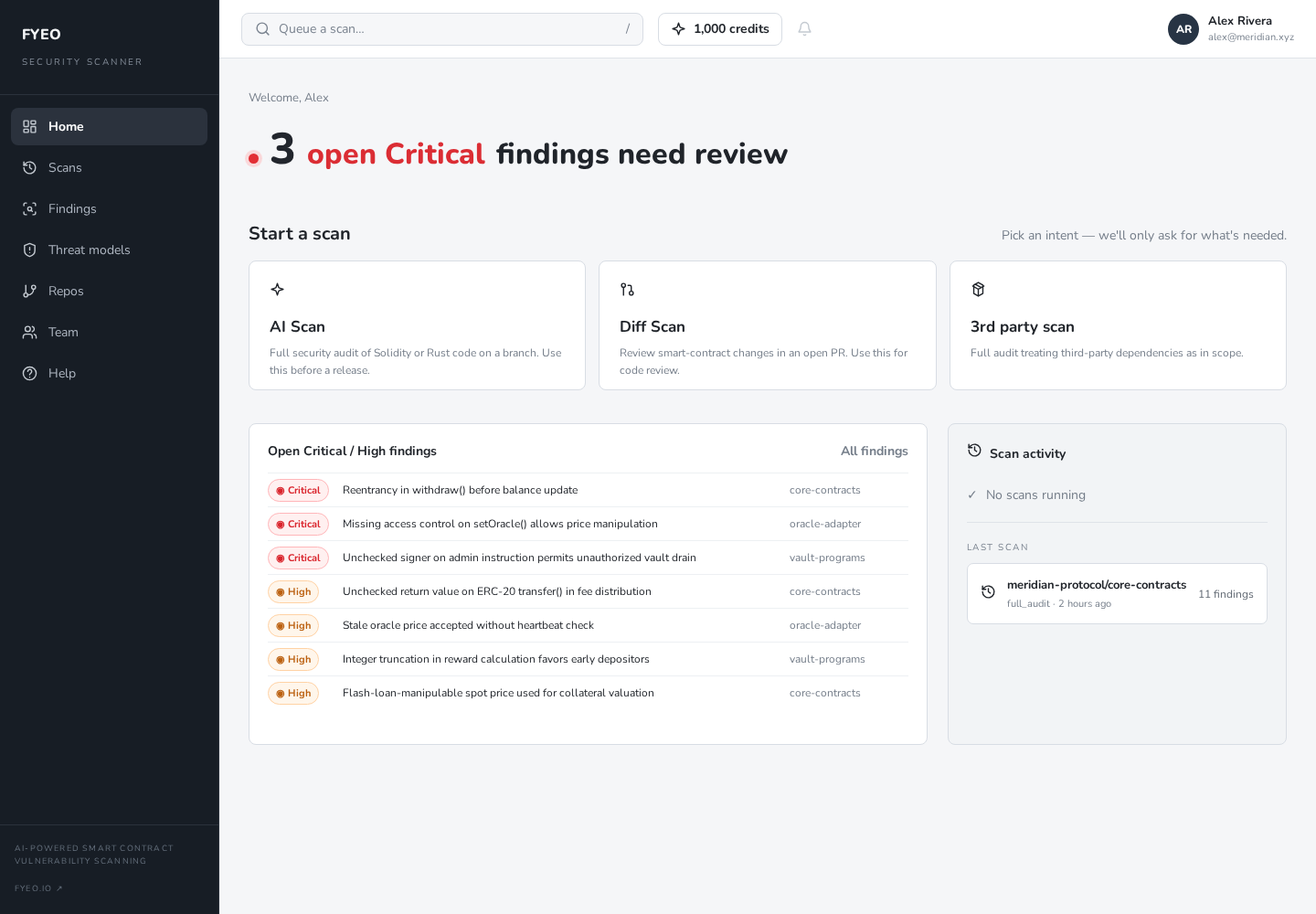Click the notification bell icon
1316x914 pixels.
[x=804, y=29]
